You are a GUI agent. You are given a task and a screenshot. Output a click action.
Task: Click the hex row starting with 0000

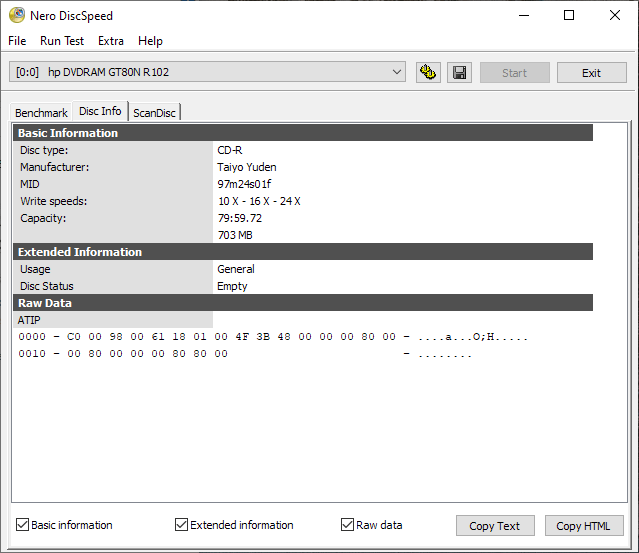[273, 337]
